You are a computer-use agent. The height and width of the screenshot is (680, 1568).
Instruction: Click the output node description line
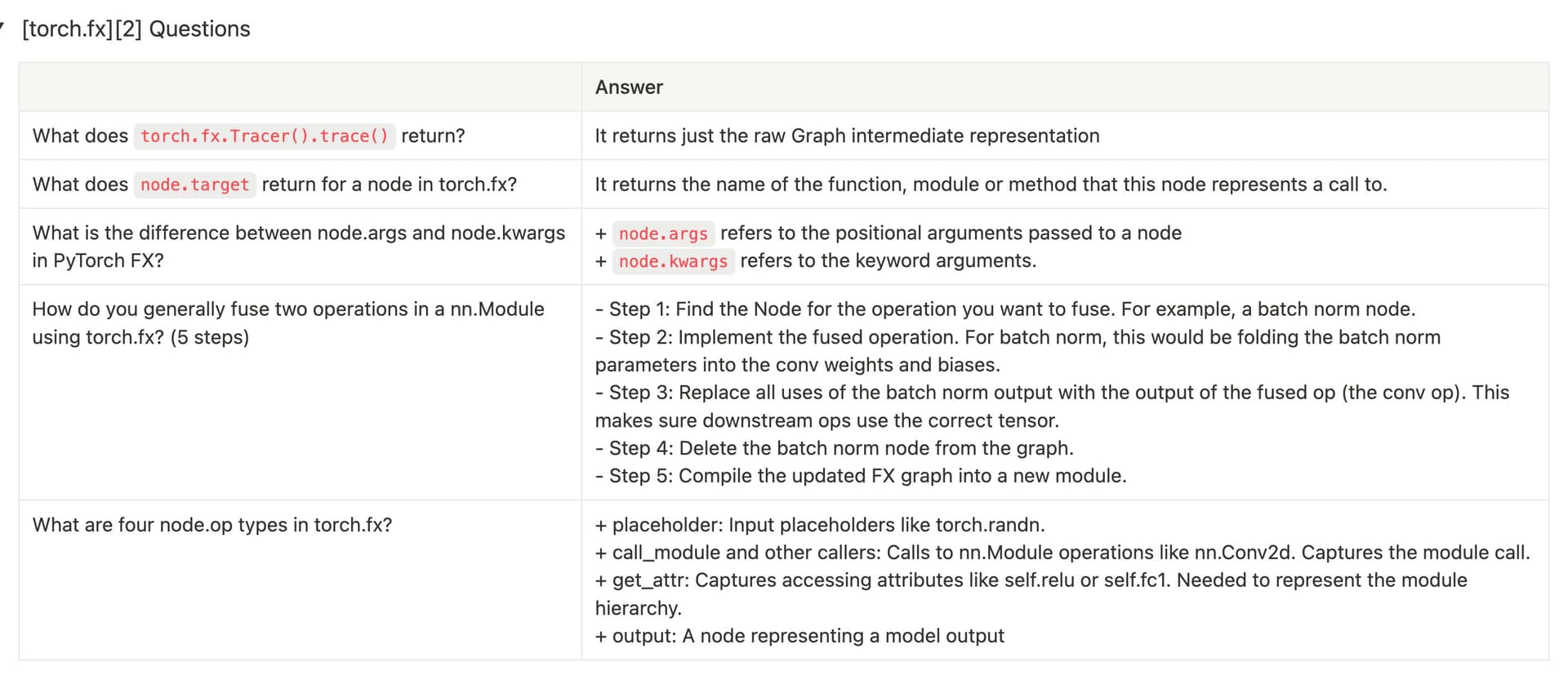coord(800,636)
